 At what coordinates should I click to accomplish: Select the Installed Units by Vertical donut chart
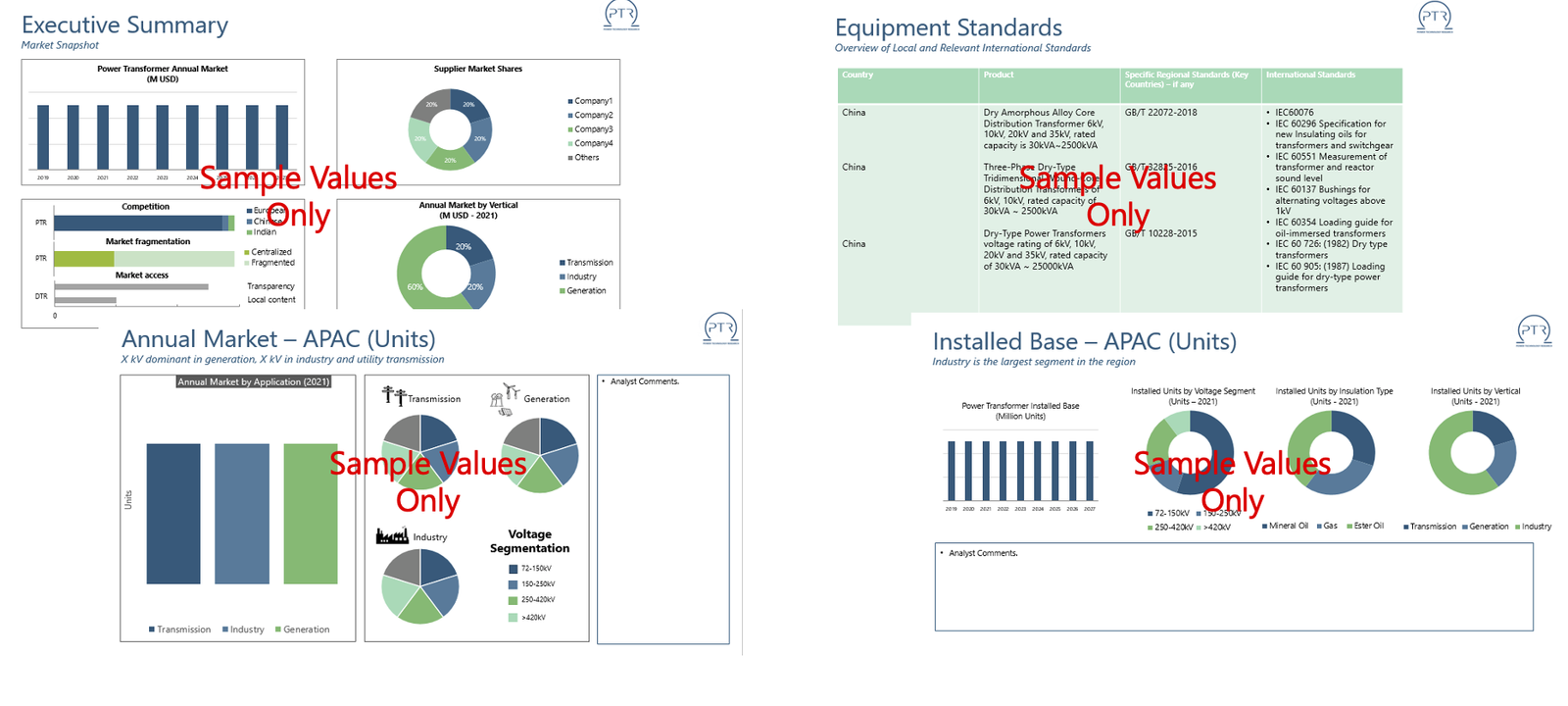[x=1472, y=452]
